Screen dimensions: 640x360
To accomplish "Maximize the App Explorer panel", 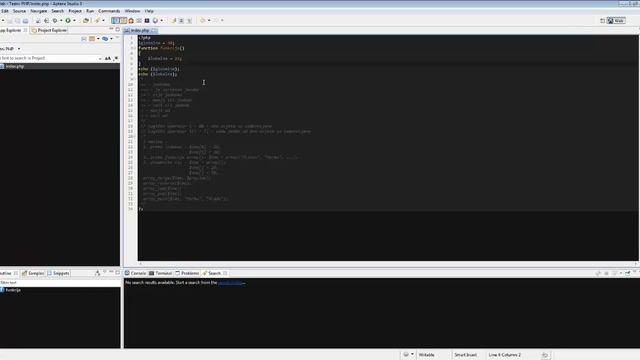I will coord(118,29).
